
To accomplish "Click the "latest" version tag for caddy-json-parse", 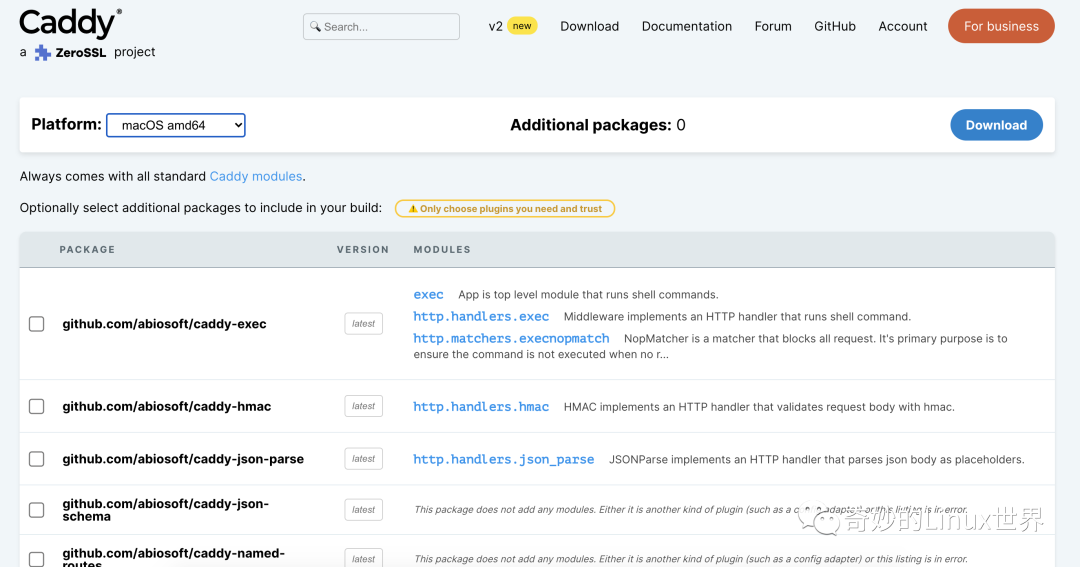I will coord(364,459).
